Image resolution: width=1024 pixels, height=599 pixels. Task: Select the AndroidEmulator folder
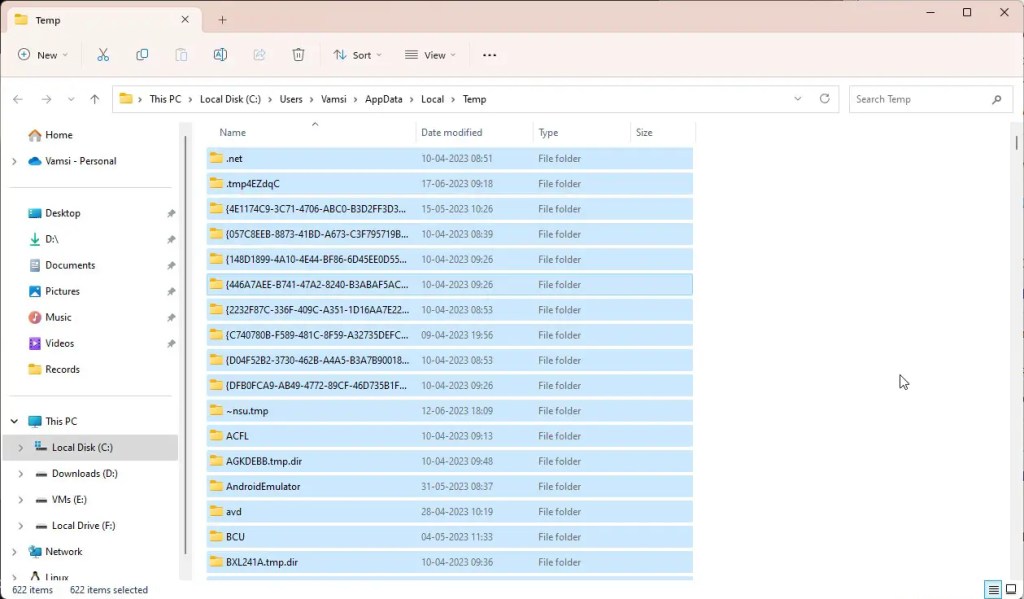(449, 487)
